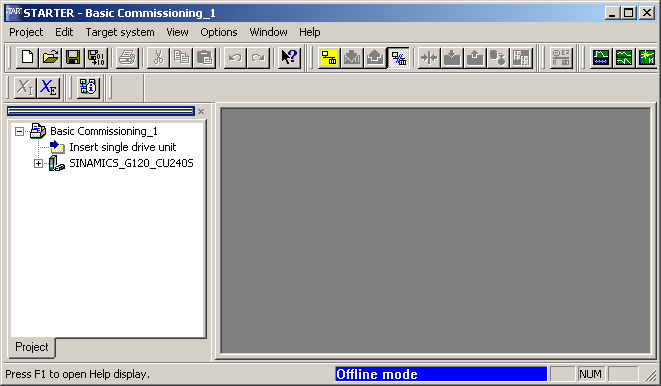
Task: Open a project with the folder icon
Action: [x=50, y=57]
